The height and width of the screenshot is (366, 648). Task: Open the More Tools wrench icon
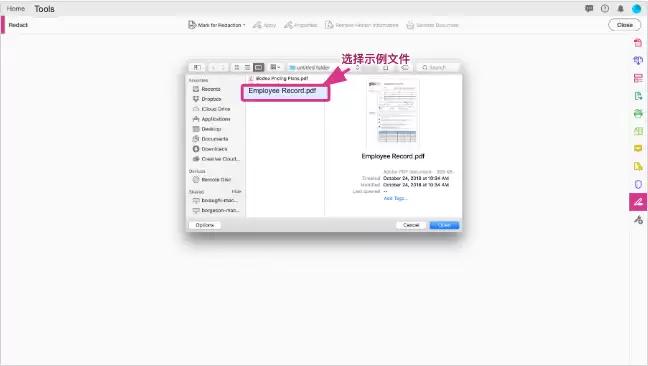(x=638, y=220)
